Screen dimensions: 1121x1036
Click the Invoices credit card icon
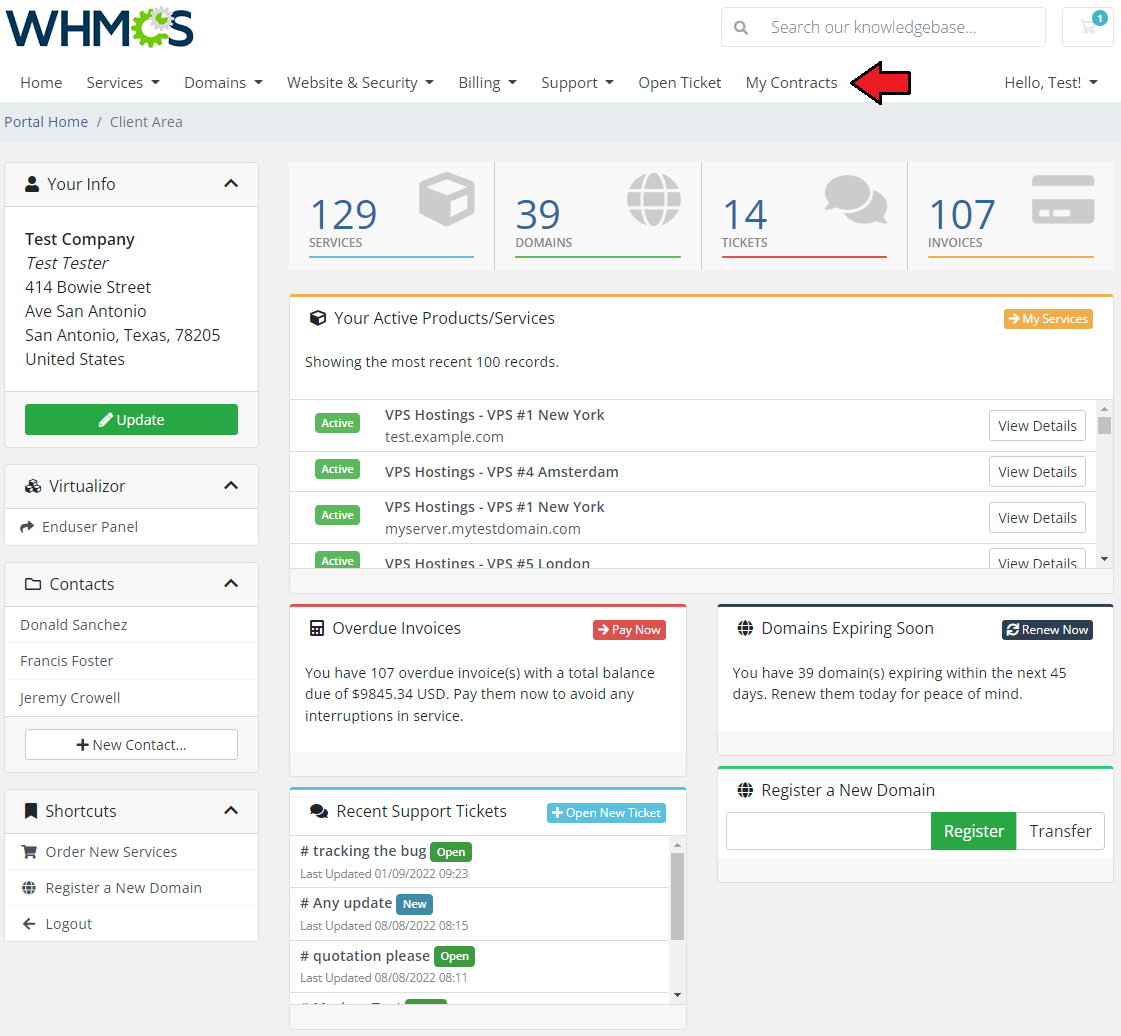coord(1063,199)
